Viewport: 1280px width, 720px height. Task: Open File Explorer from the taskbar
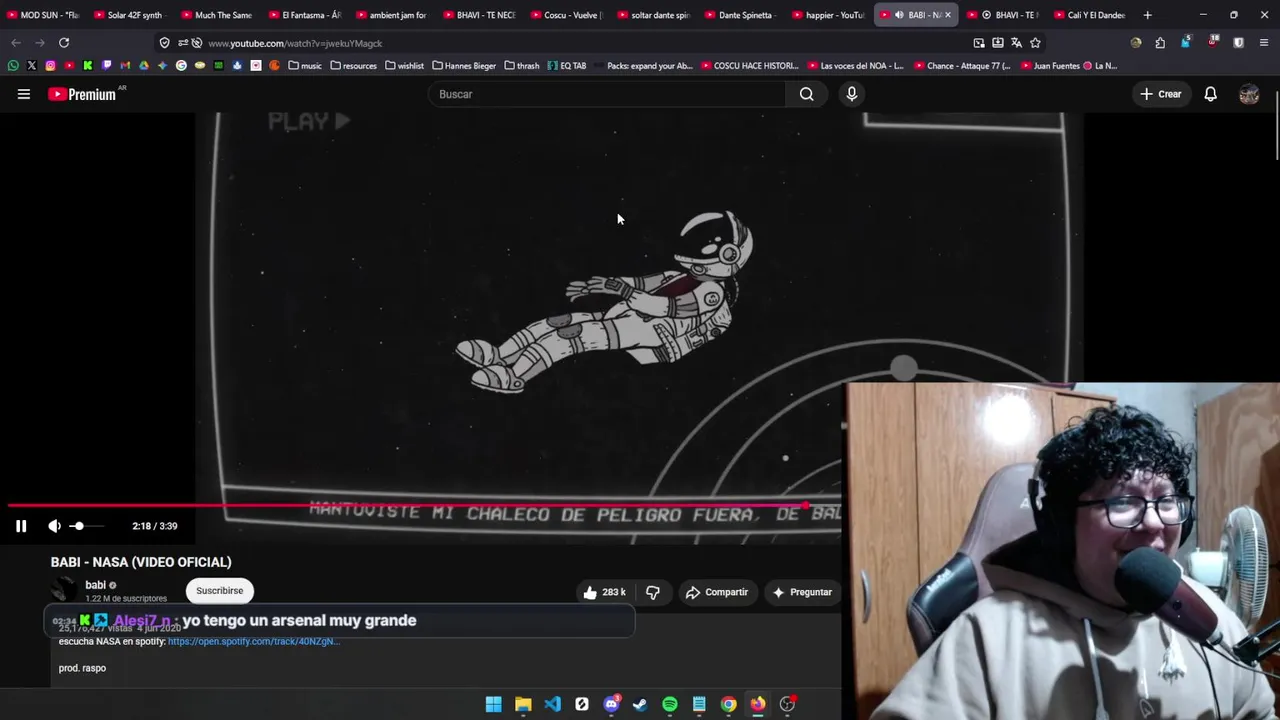pyautogui.click(x=523, y=704)
